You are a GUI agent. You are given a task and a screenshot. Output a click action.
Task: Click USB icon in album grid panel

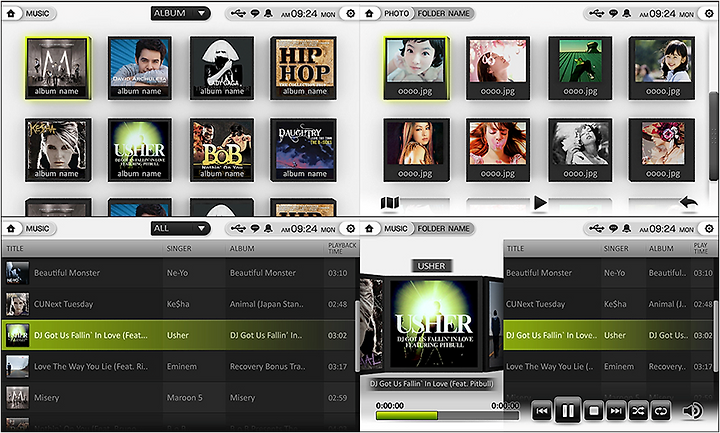[x=238, y=13]
